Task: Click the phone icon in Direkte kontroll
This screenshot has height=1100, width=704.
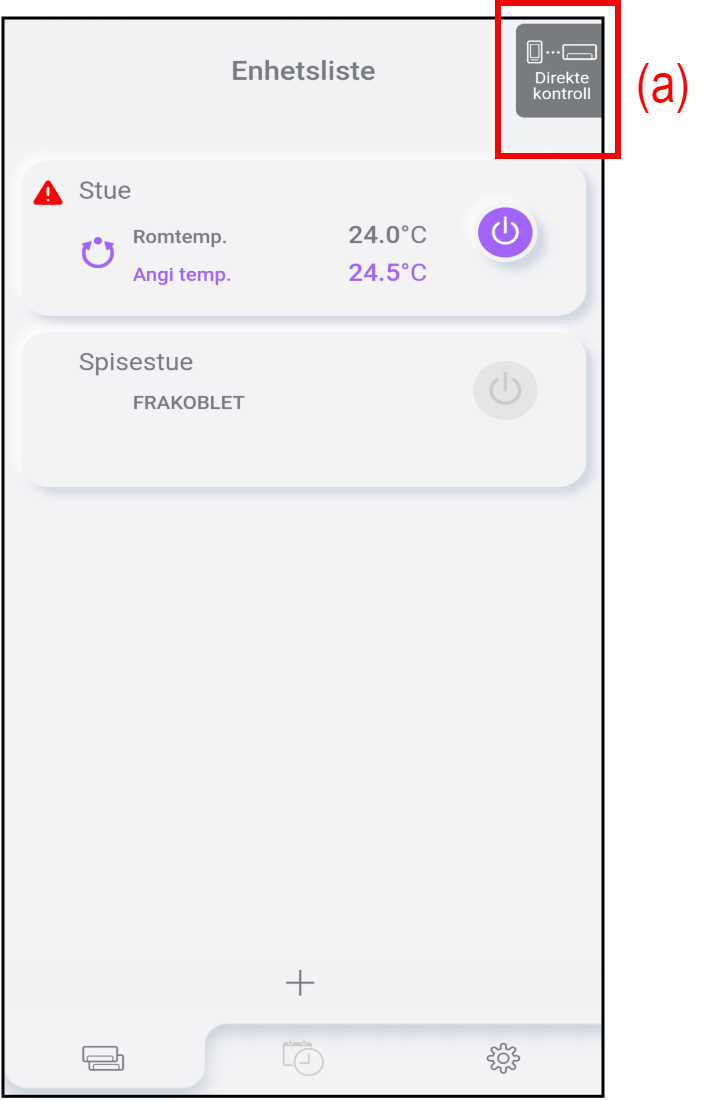Action: [535, 52]
